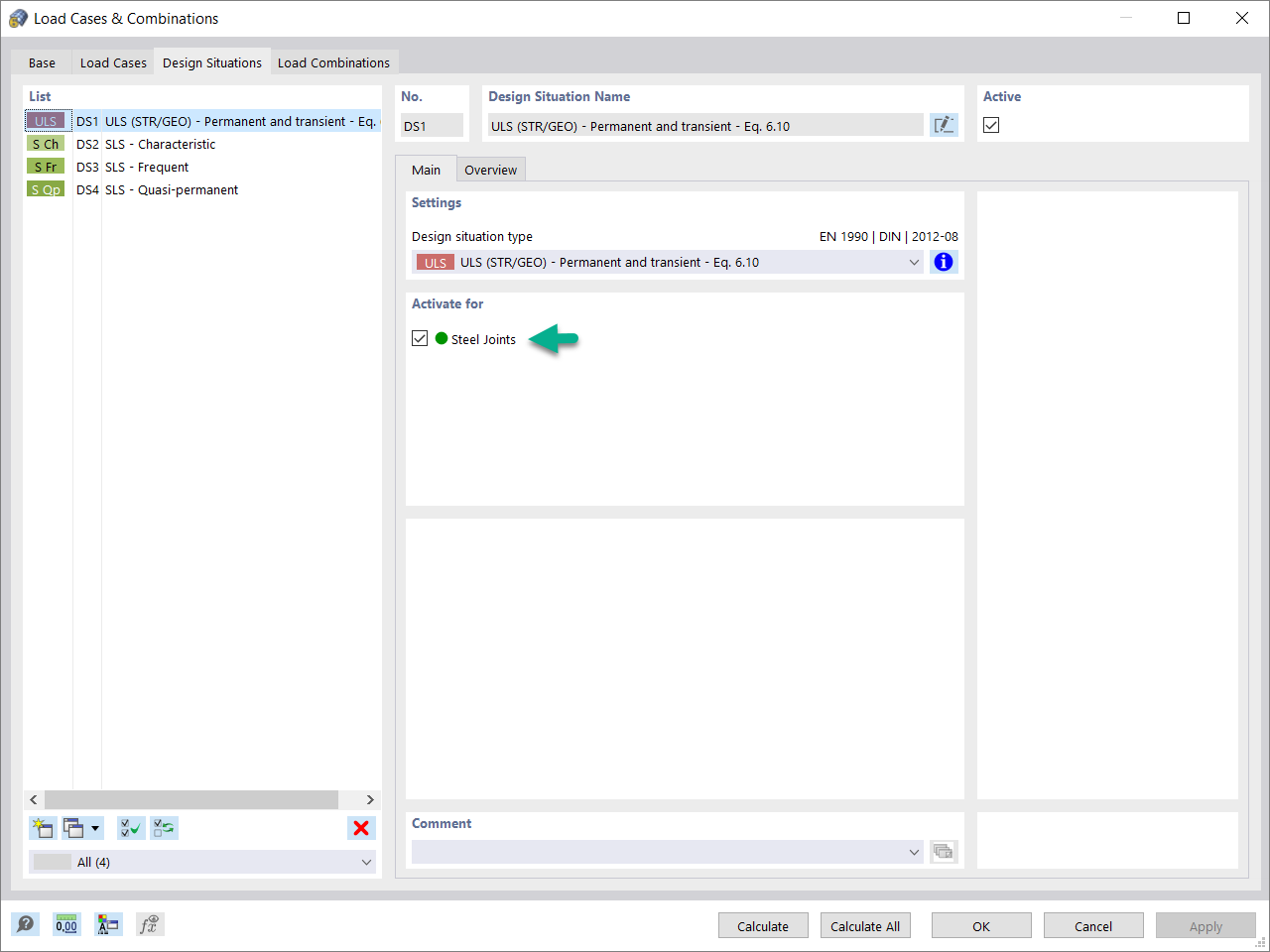Switch to the Load Cases tab

113,62
